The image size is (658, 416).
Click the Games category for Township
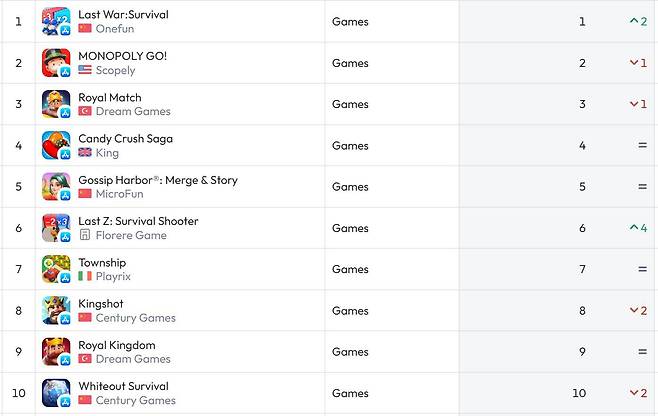coord(350,269)
